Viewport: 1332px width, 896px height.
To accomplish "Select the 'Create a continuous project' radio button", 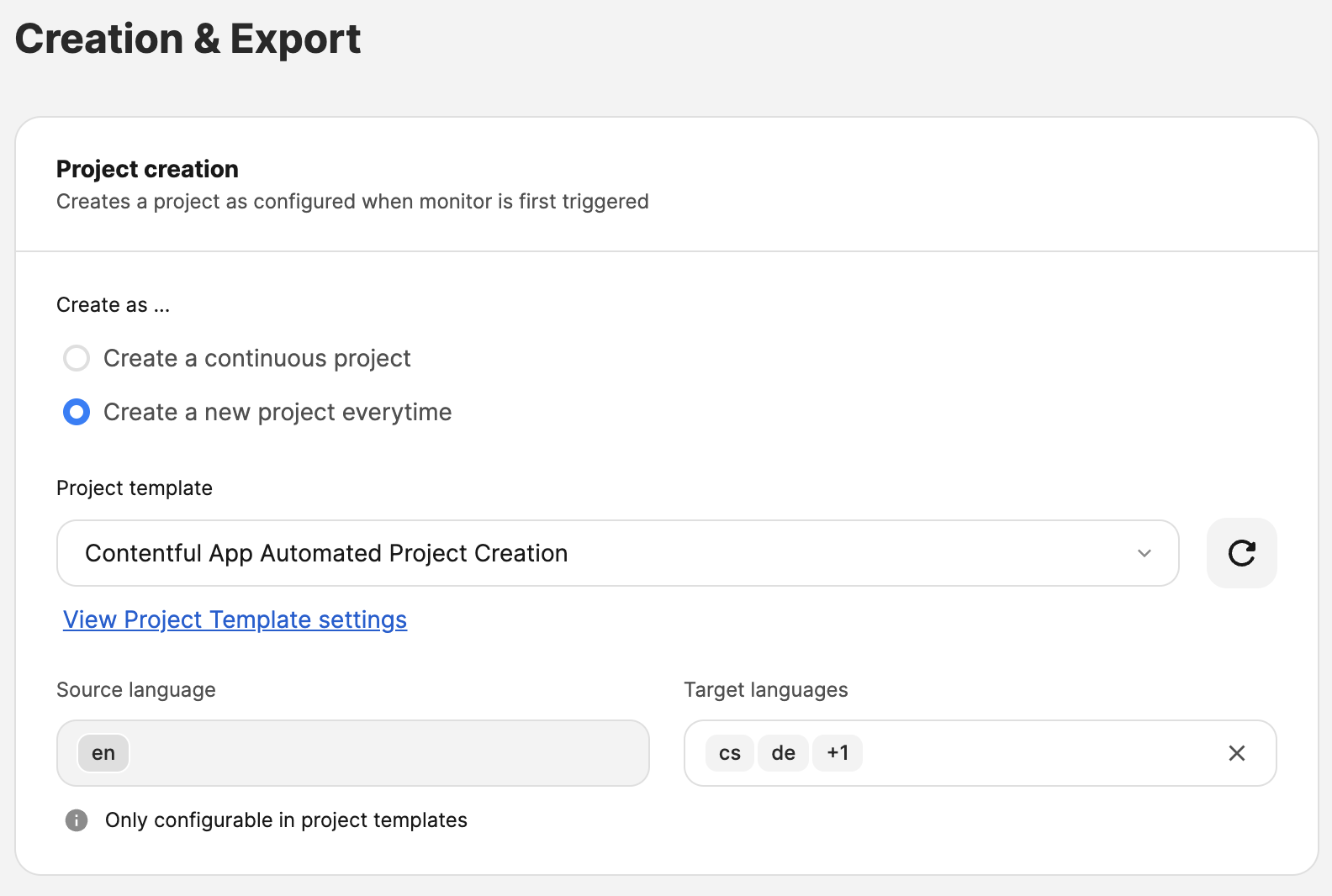I will pos(77,358).
